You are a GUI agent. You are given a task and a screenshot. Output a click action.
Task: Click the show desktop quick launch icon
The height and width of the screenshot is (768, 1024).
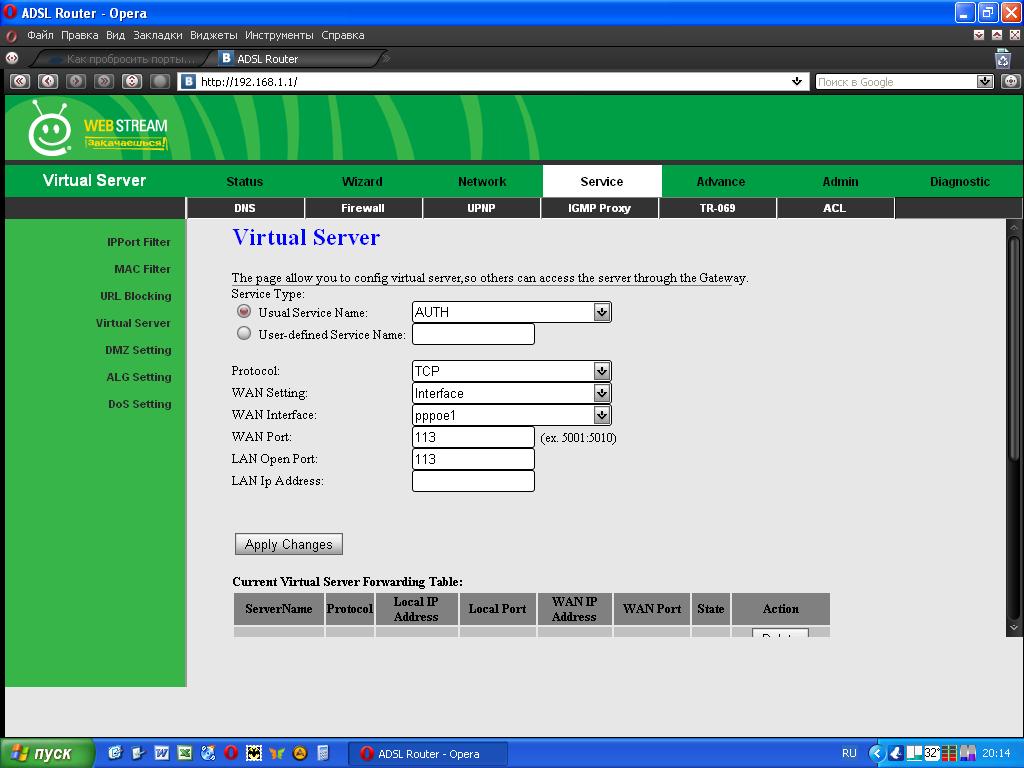point(138,753)
